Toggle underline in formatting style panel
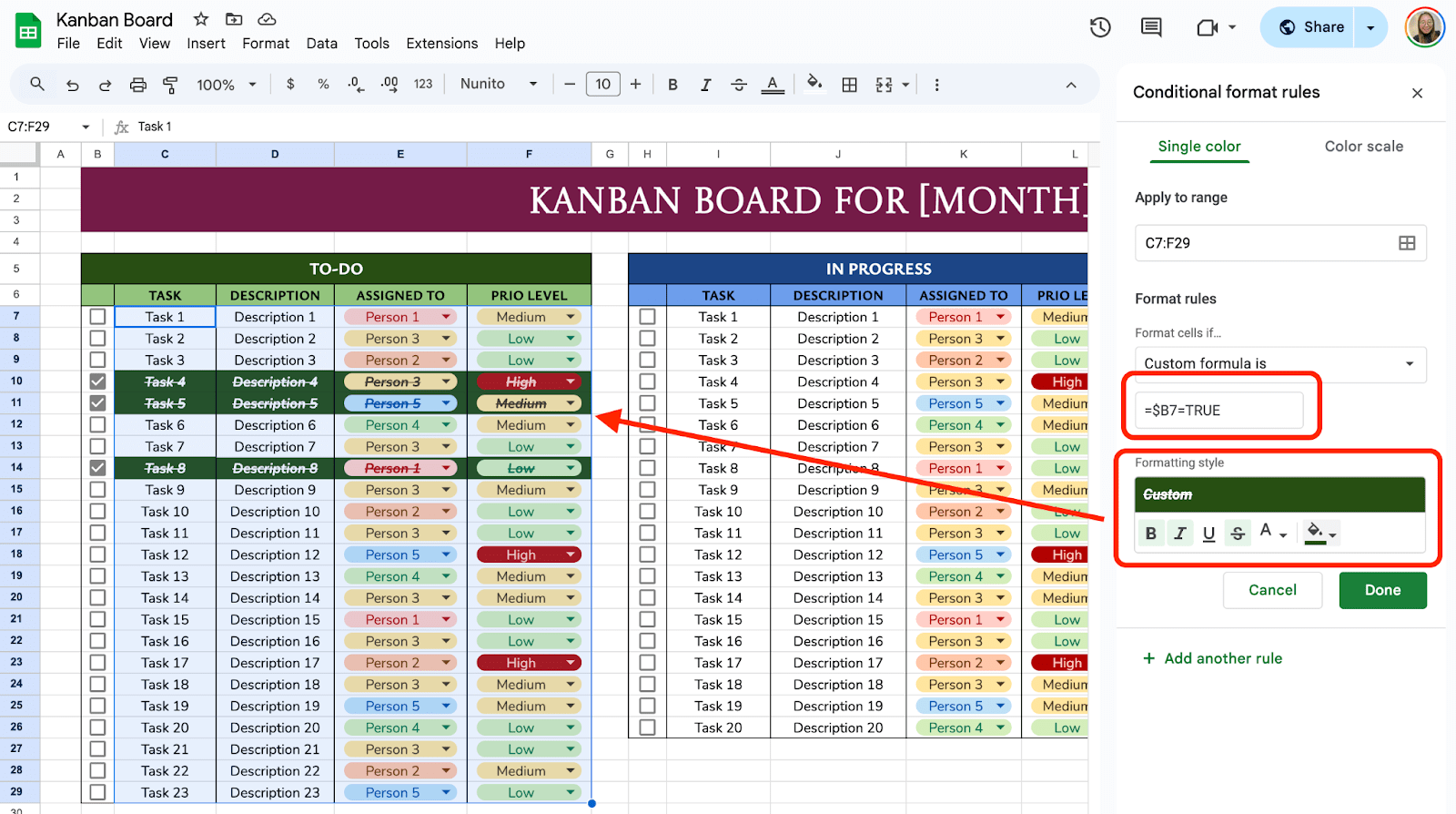 (1208, 534)
